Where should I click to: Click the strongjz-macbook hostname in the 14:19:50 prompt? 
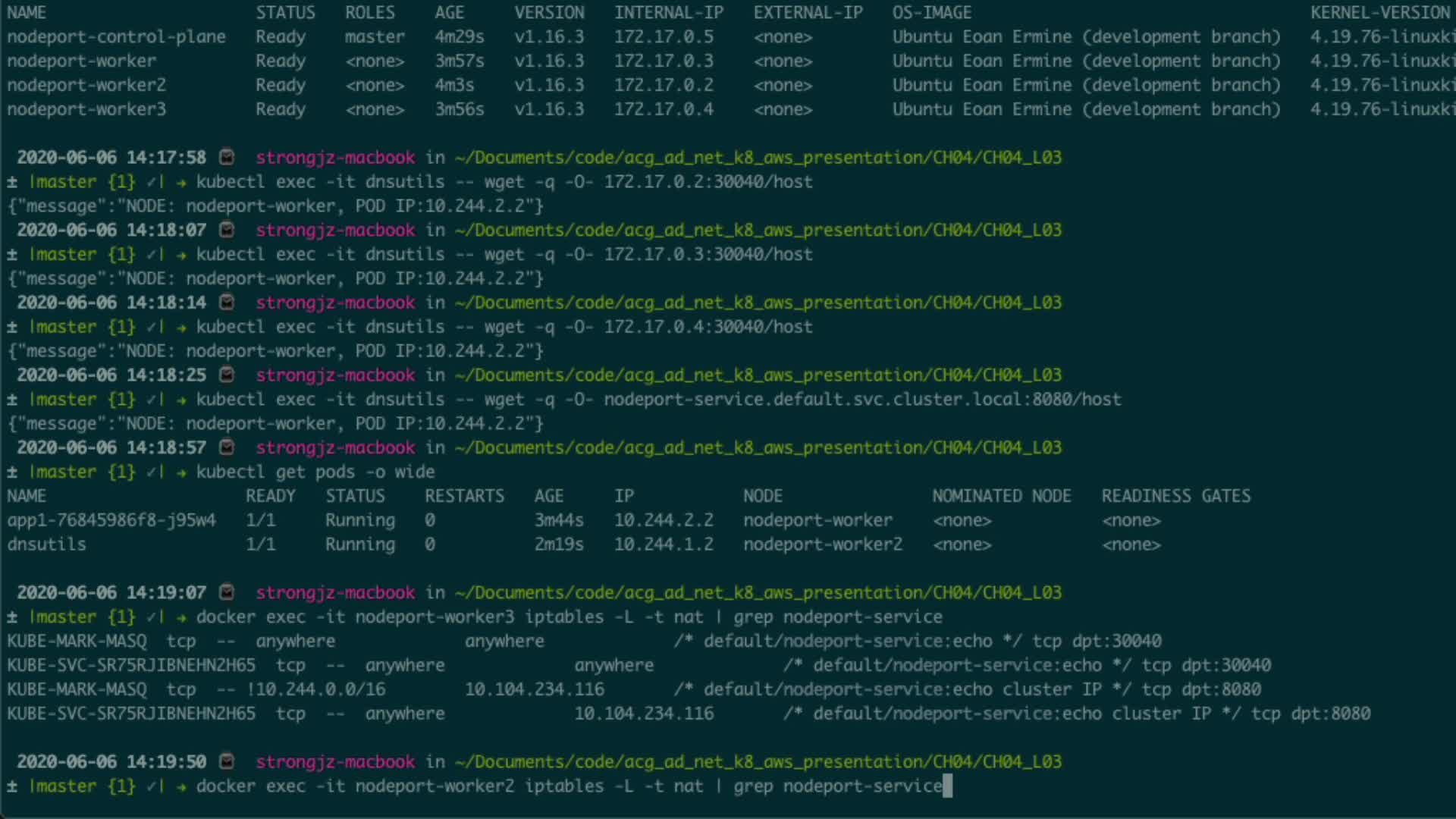(x=334, y=761)
